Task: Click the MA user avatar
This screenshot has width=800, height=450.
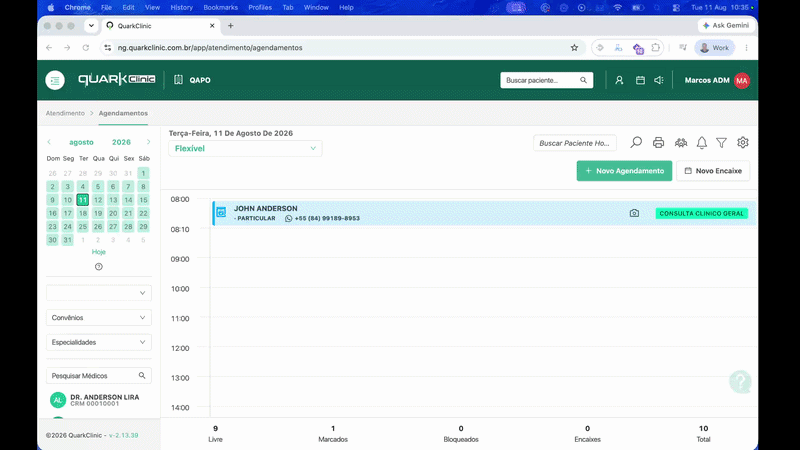Action: pyautogui.click(x=742, y=80)
